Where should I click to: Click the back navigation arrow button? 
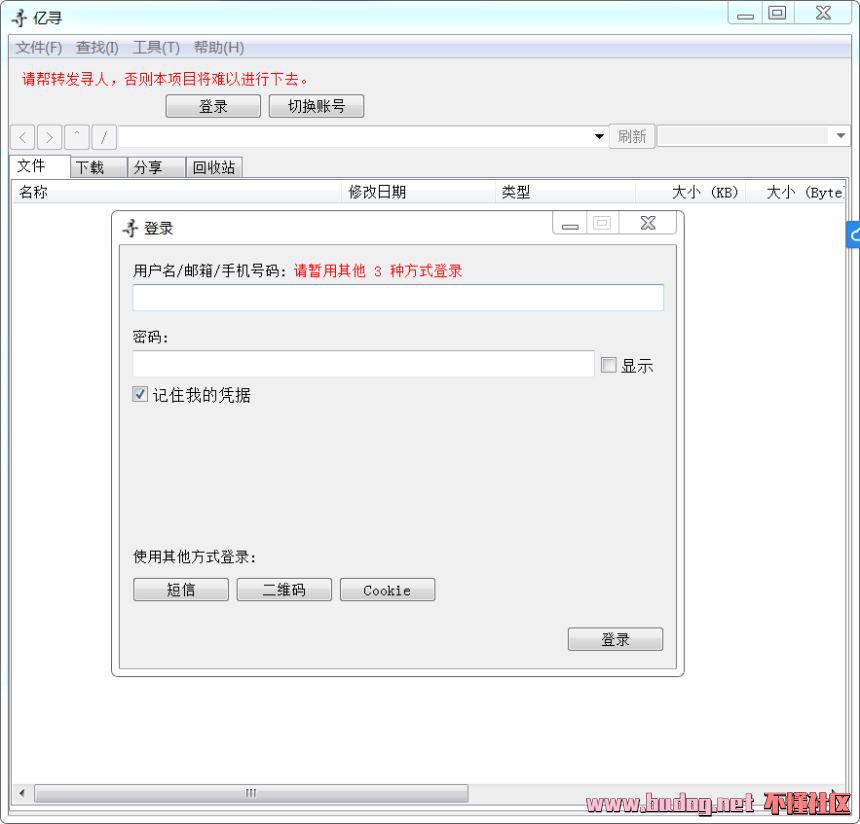click(23, 137)
